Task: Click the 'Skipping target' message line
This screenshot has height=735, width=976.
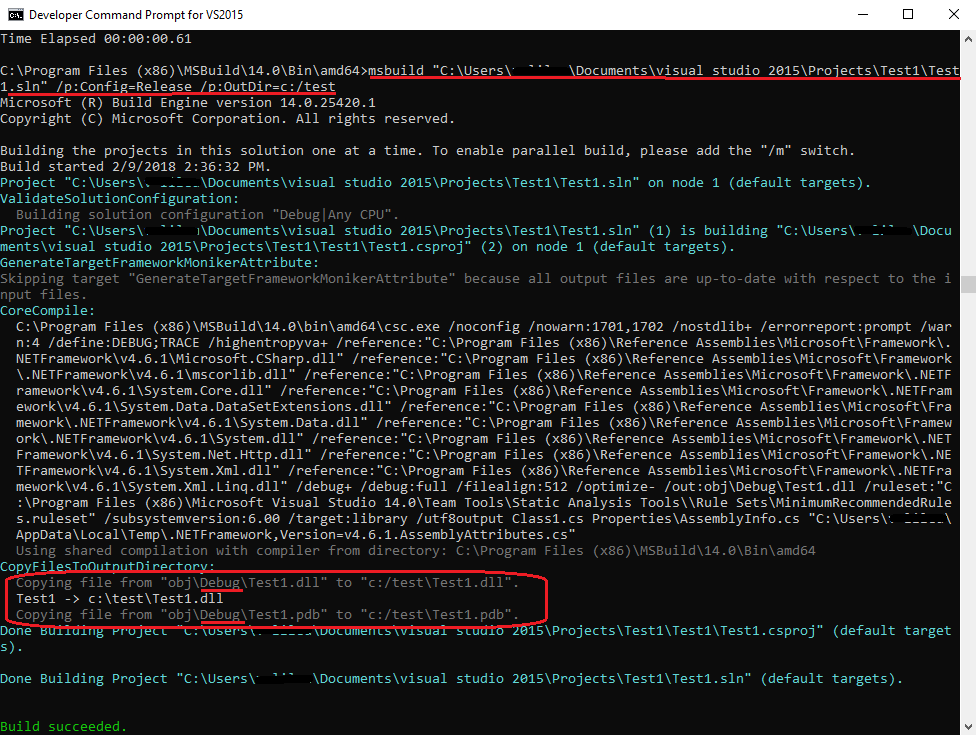Action: [x=476, y=286]
